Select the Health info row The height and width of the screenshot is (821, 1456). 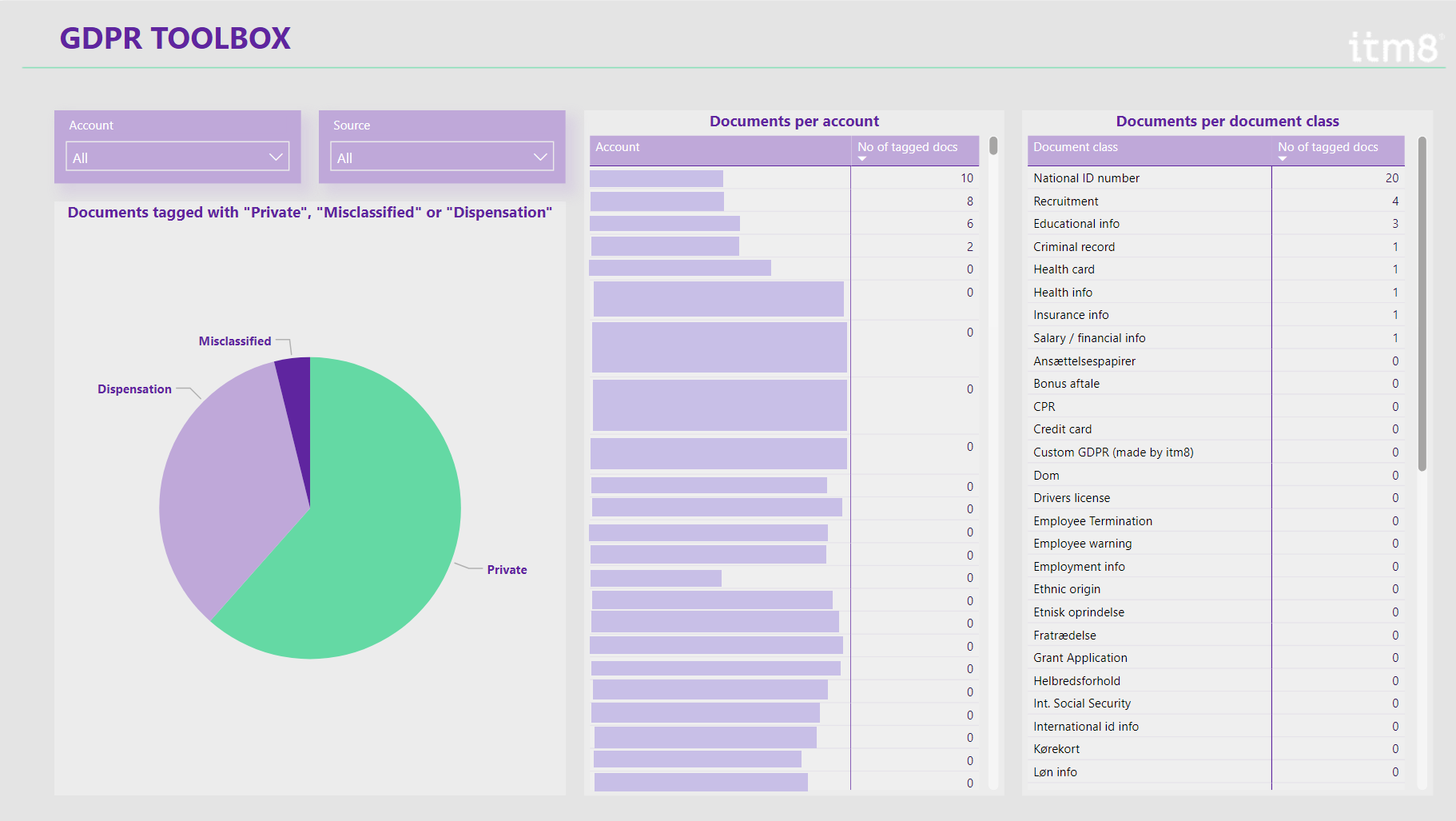[1215, 293]
